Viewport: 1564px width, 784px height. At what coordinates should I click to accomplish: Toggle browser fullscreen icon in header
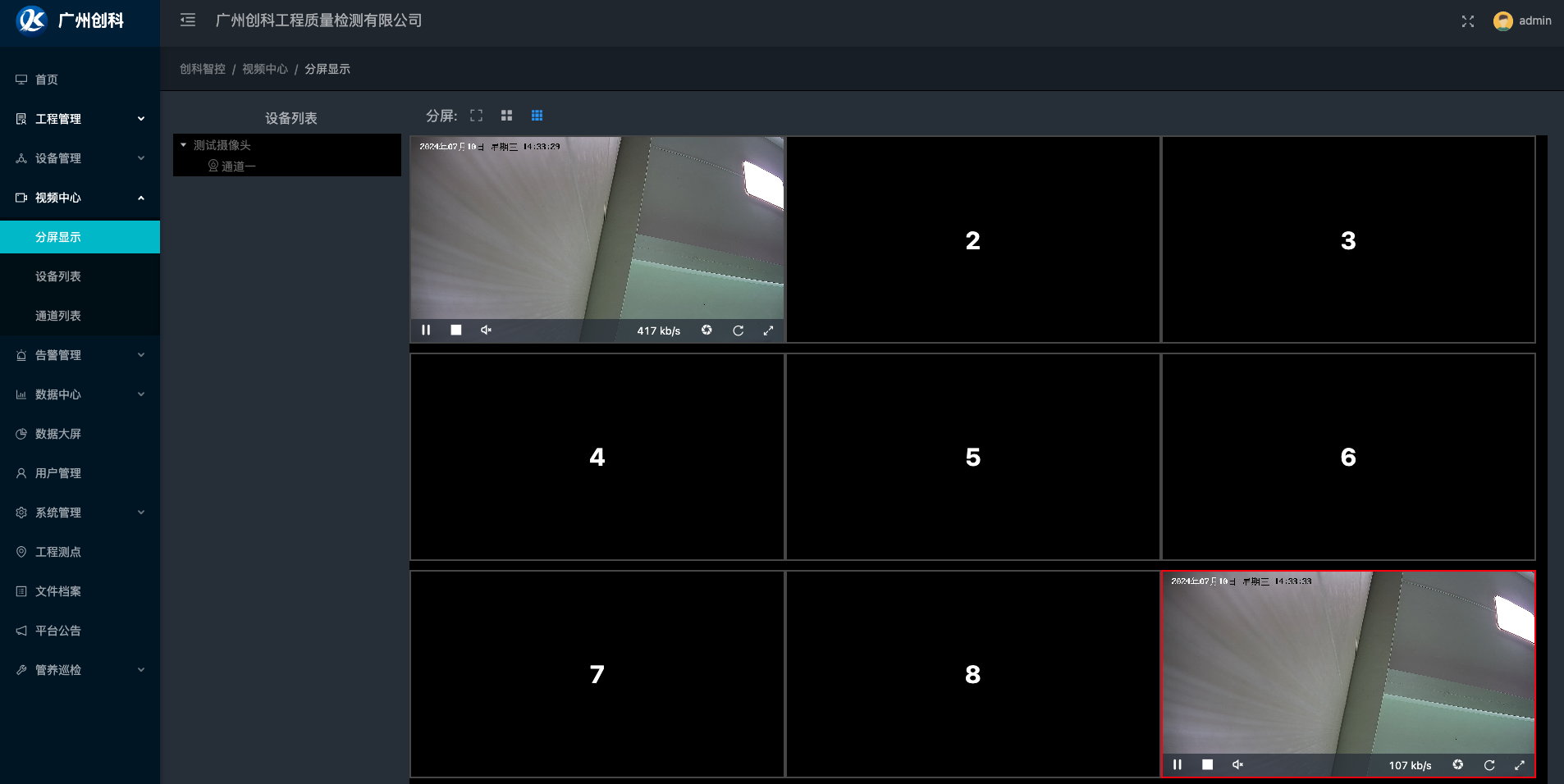pyautogui.click(x=1468, y=21)
